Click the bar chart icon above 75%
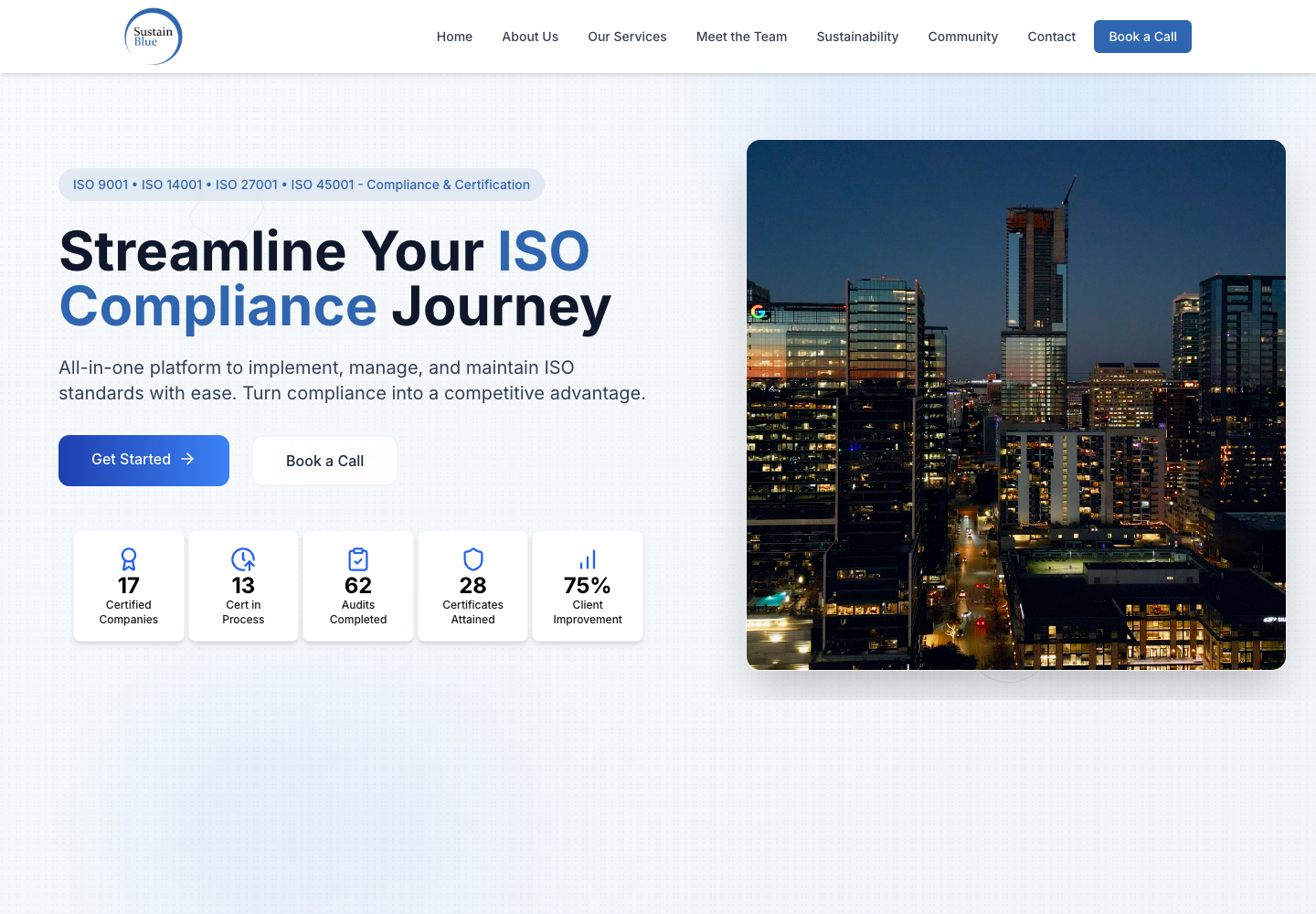 coord(588,559)
